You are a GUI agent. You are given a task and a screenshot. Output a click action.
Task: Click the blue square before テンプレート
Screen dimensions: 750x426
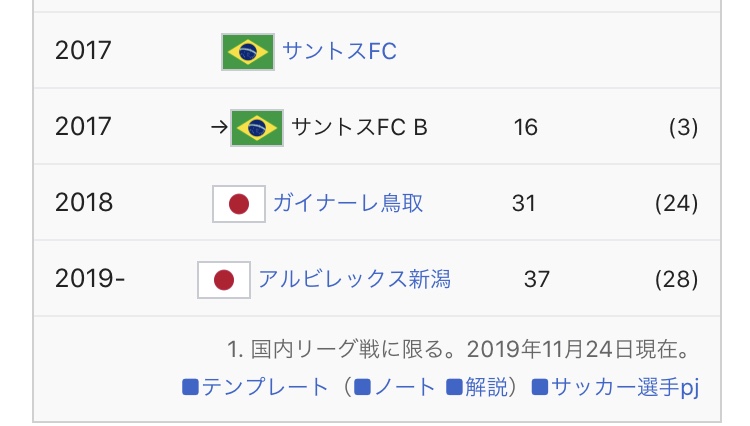pyautogui.click(x=191, y=387)
